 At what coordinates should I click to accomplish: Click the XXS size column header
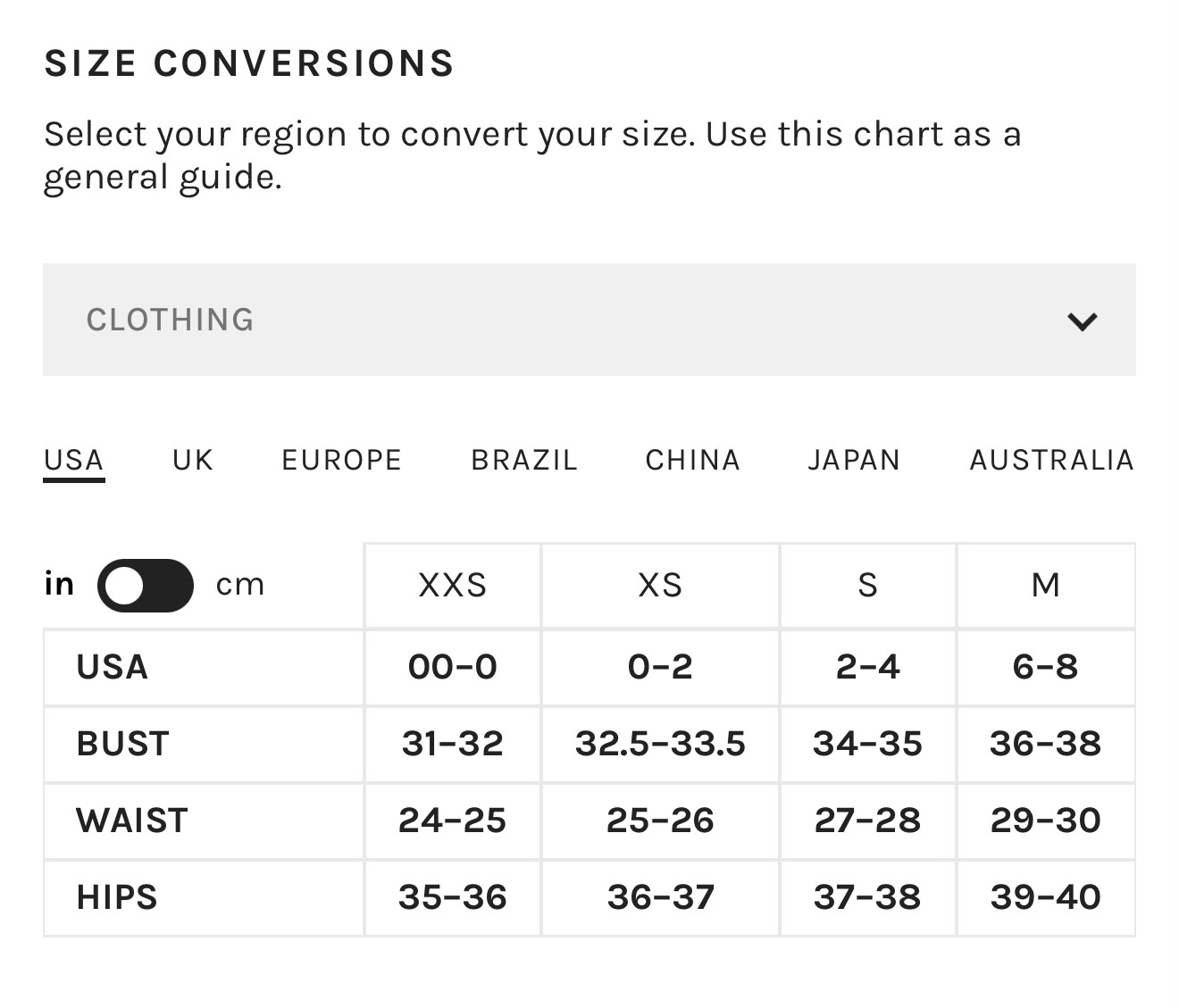(453, 585)
